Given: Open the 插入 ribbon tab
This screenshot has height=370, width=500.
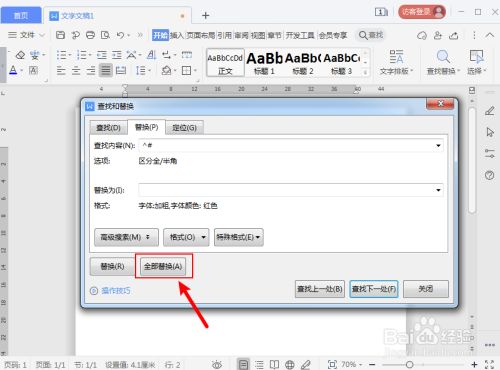Looking at the screenshot, I should [177, 35].
